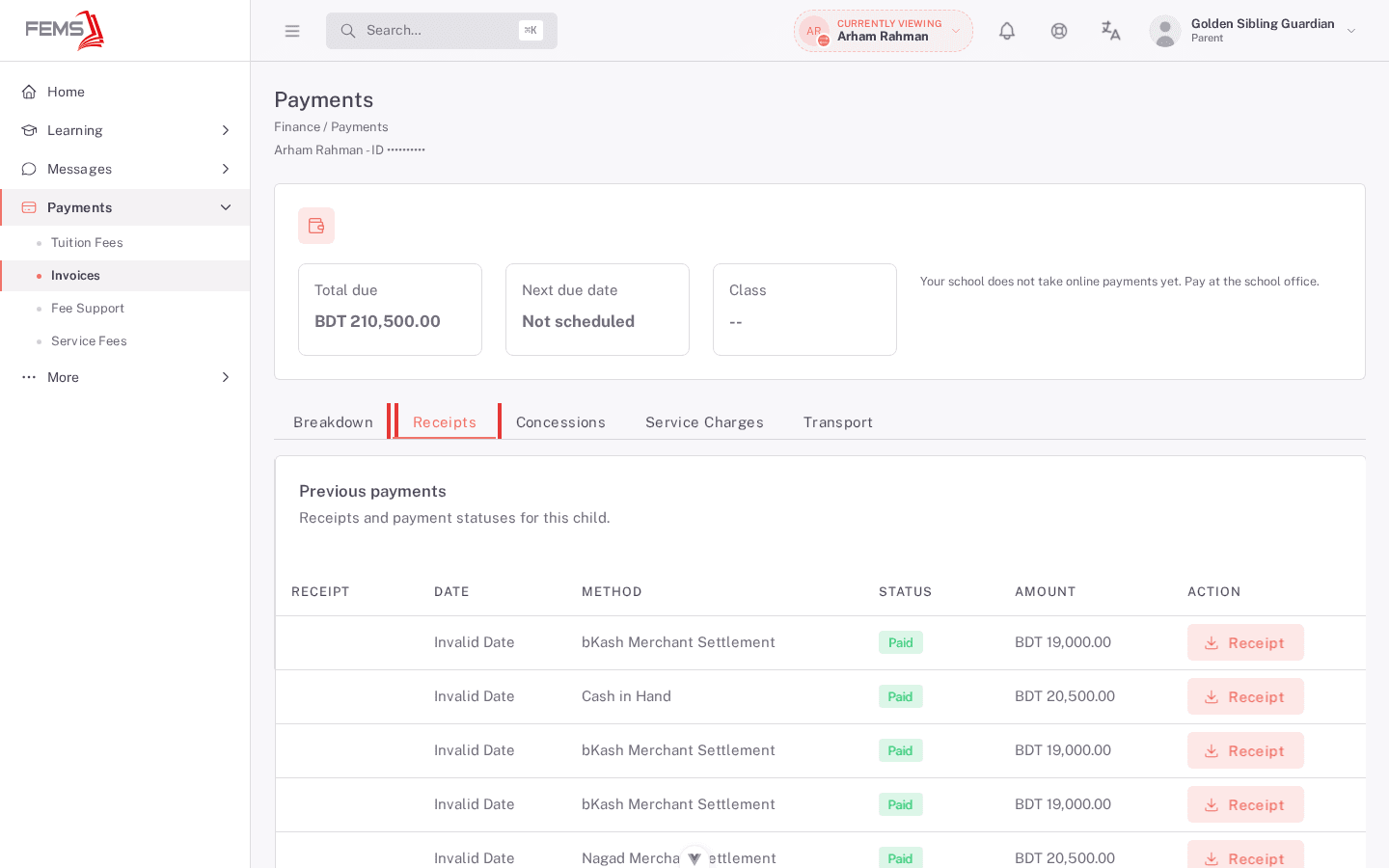Open the user profile dropdown arrow
Screen dimensions: 1389x868
pyautogui.click(x=1351, y=31)
